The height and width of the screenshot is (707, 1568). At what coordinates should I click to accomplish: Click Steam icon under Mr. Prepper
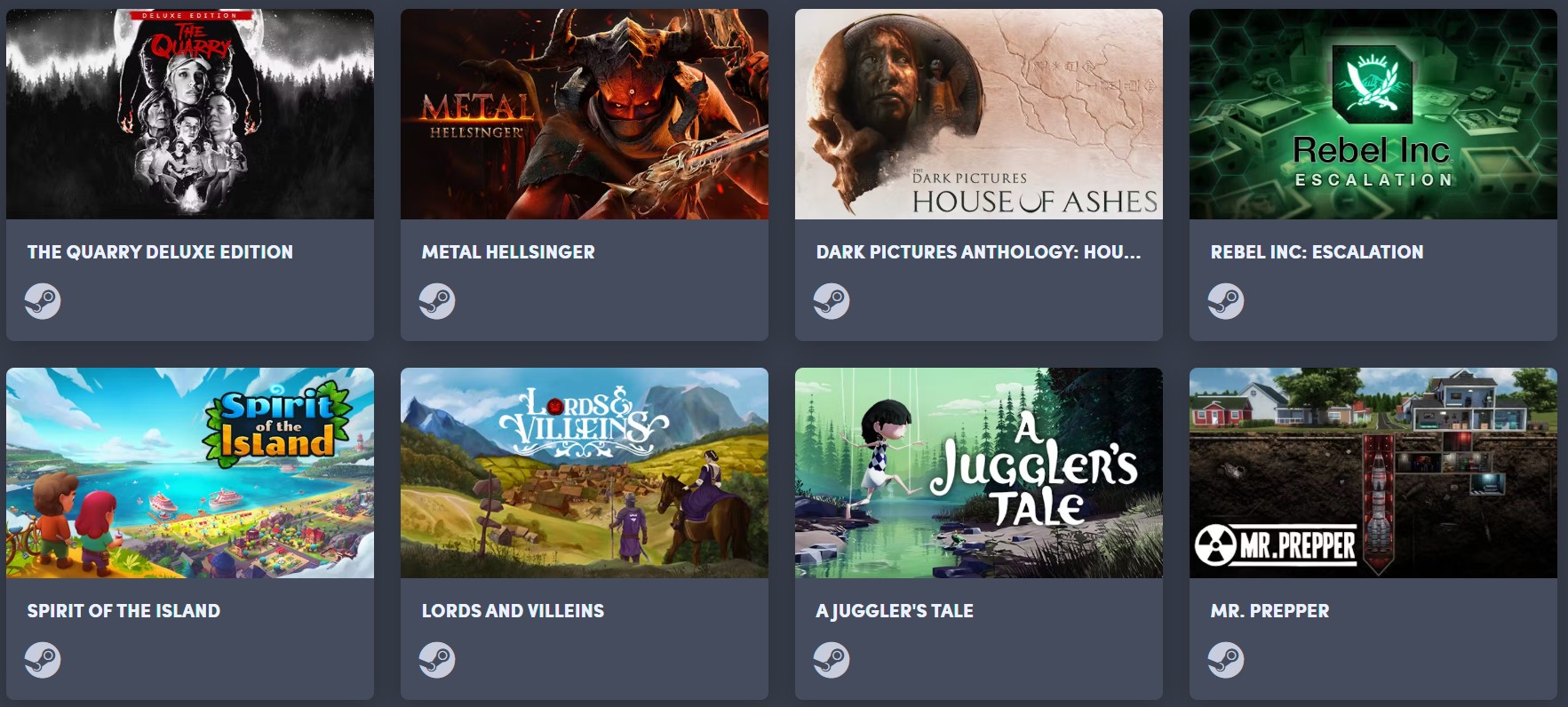1226,660
